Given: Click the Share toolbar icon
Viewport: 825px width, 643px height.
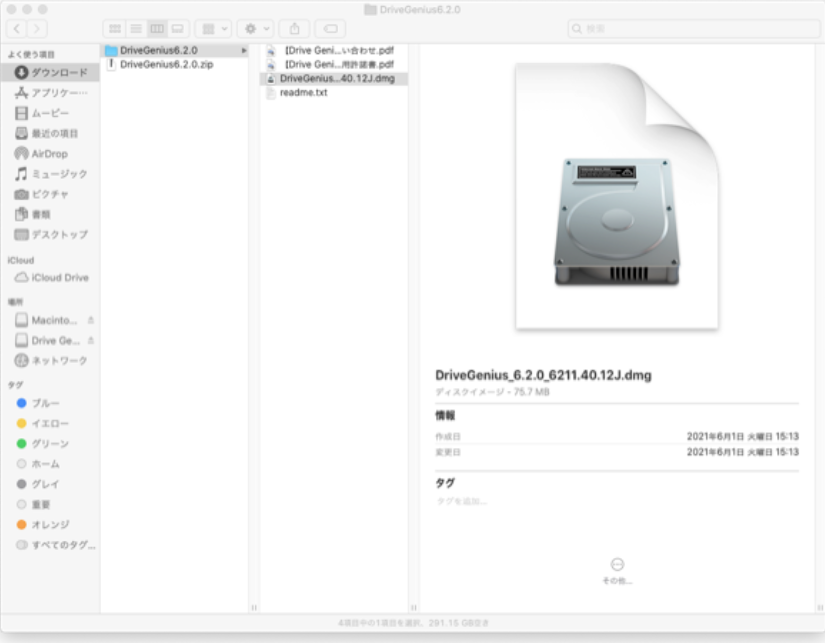Looking at the screenshot, I should click(294, 29).
